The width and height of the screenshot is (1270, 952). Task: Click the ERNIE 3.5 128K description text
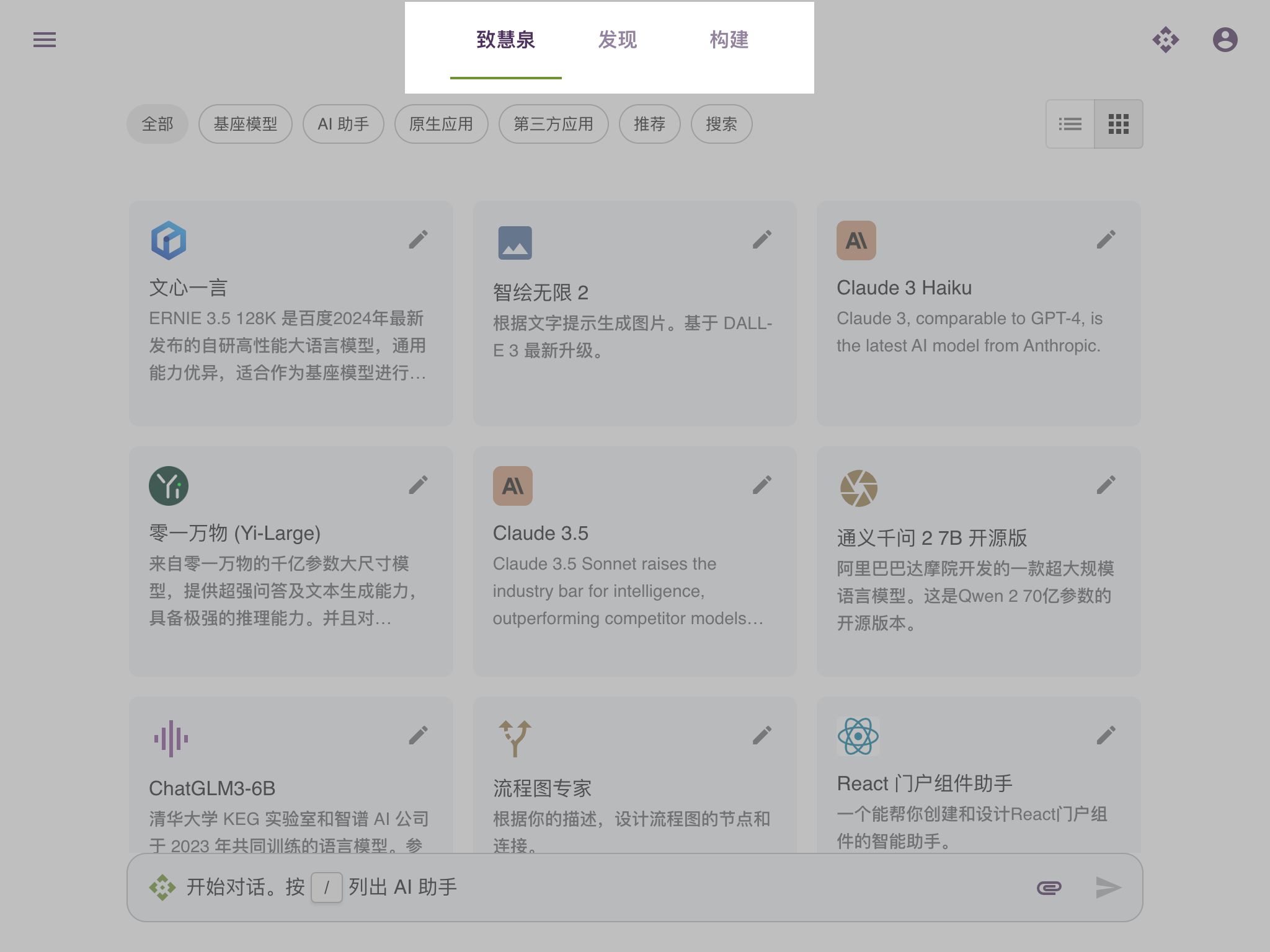pyautogui.click(x=288, y=346)
